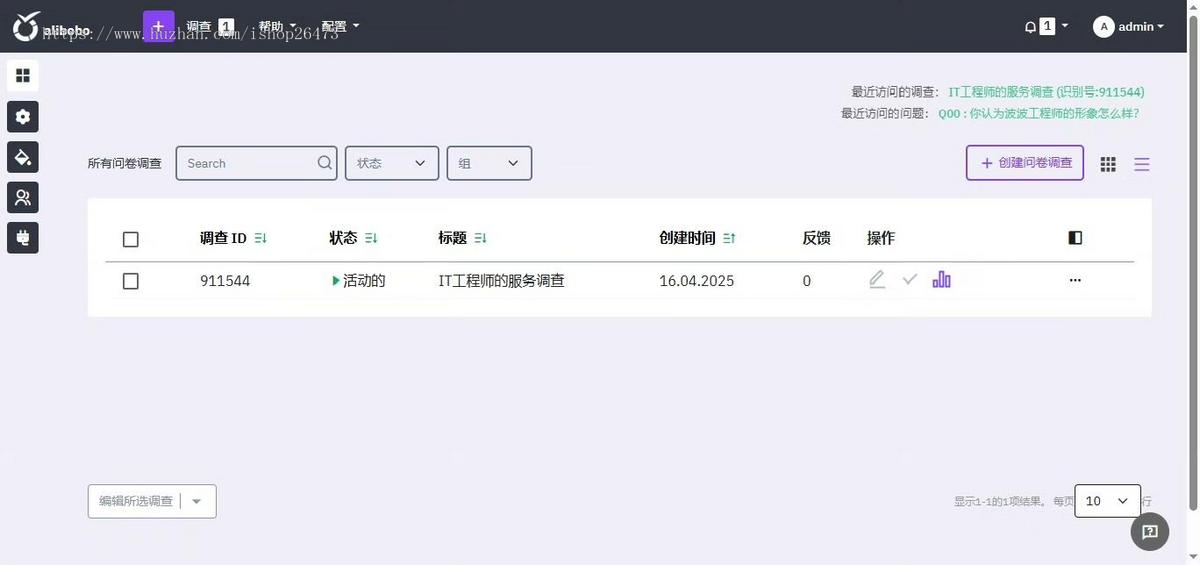Open the 编辑所选调查 bulk action dropdown
1200x565 pixels.
(x=152, y=501)
